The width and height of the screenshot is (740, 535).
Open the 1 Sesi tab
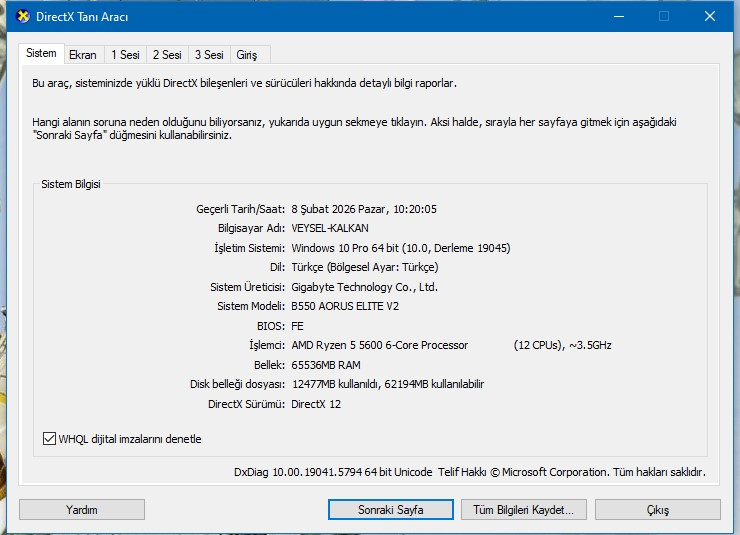pos(126,55)
